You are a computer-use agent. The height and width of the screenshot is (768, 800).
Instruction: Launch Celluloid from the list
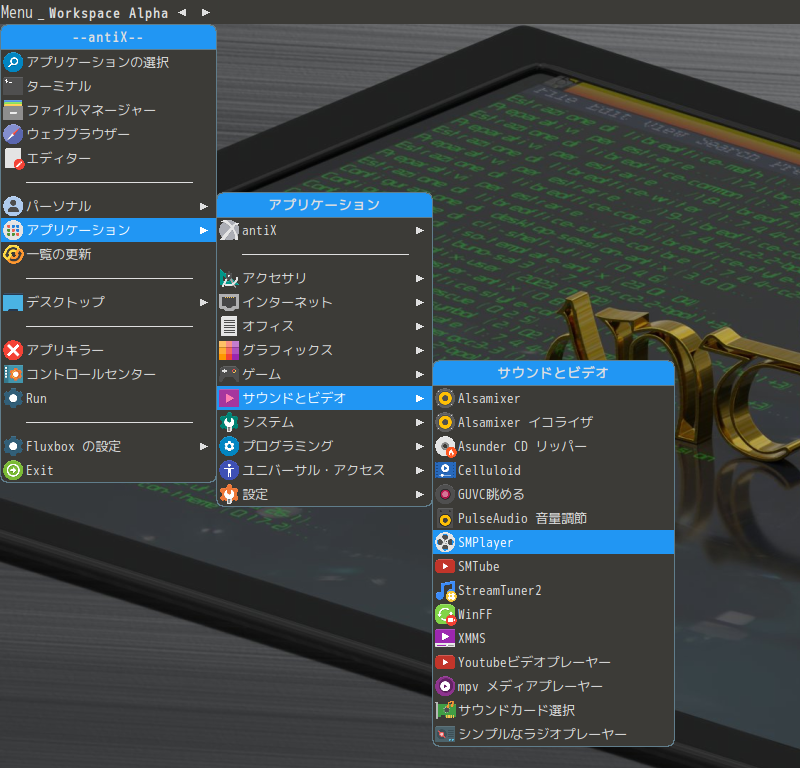click(554, 470)
